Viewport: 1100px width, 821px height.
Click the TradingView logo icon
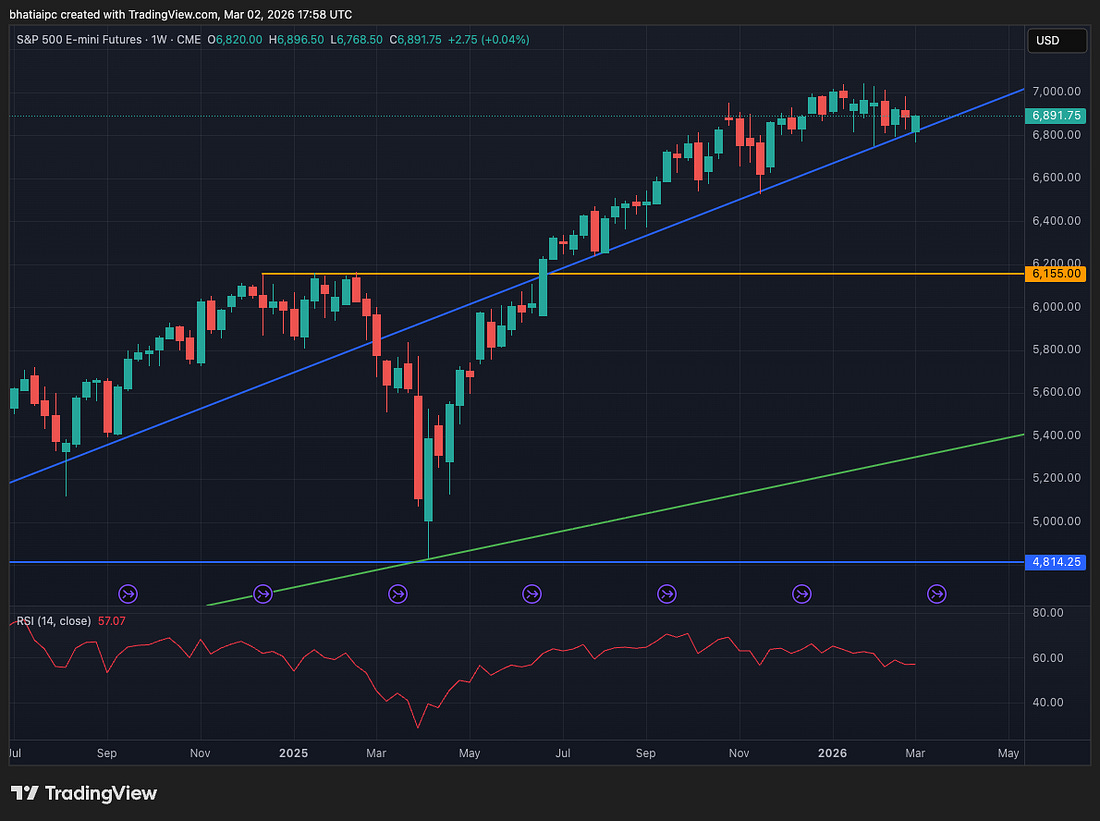point(25,793)
